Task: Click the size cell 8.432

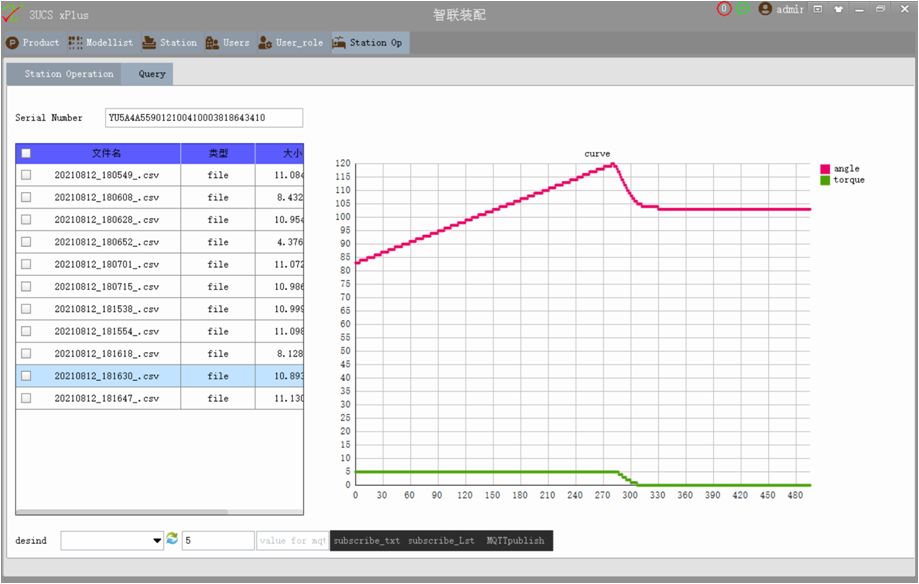Action: tap(280, 197)
